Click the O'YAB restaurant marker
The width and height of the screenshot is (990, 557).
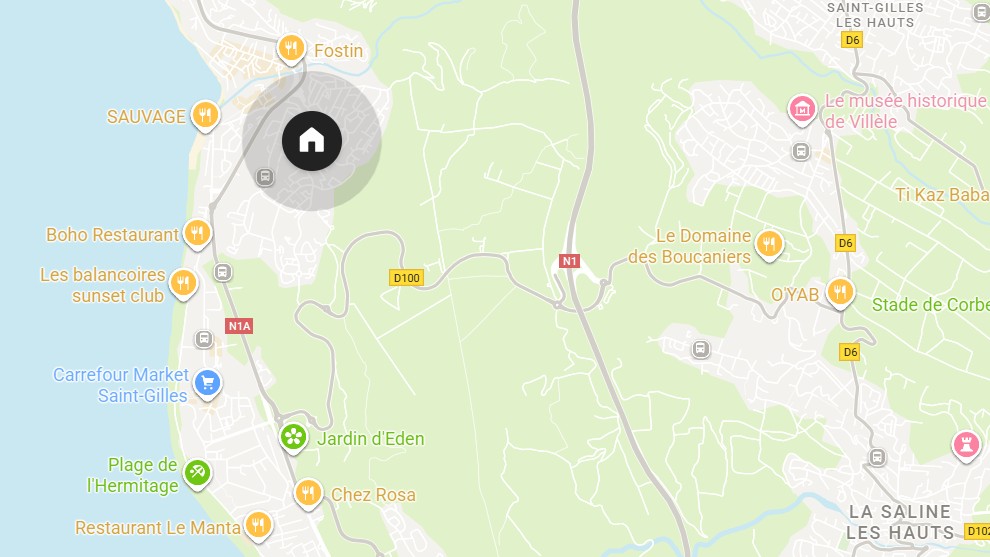tap(840, 294)
